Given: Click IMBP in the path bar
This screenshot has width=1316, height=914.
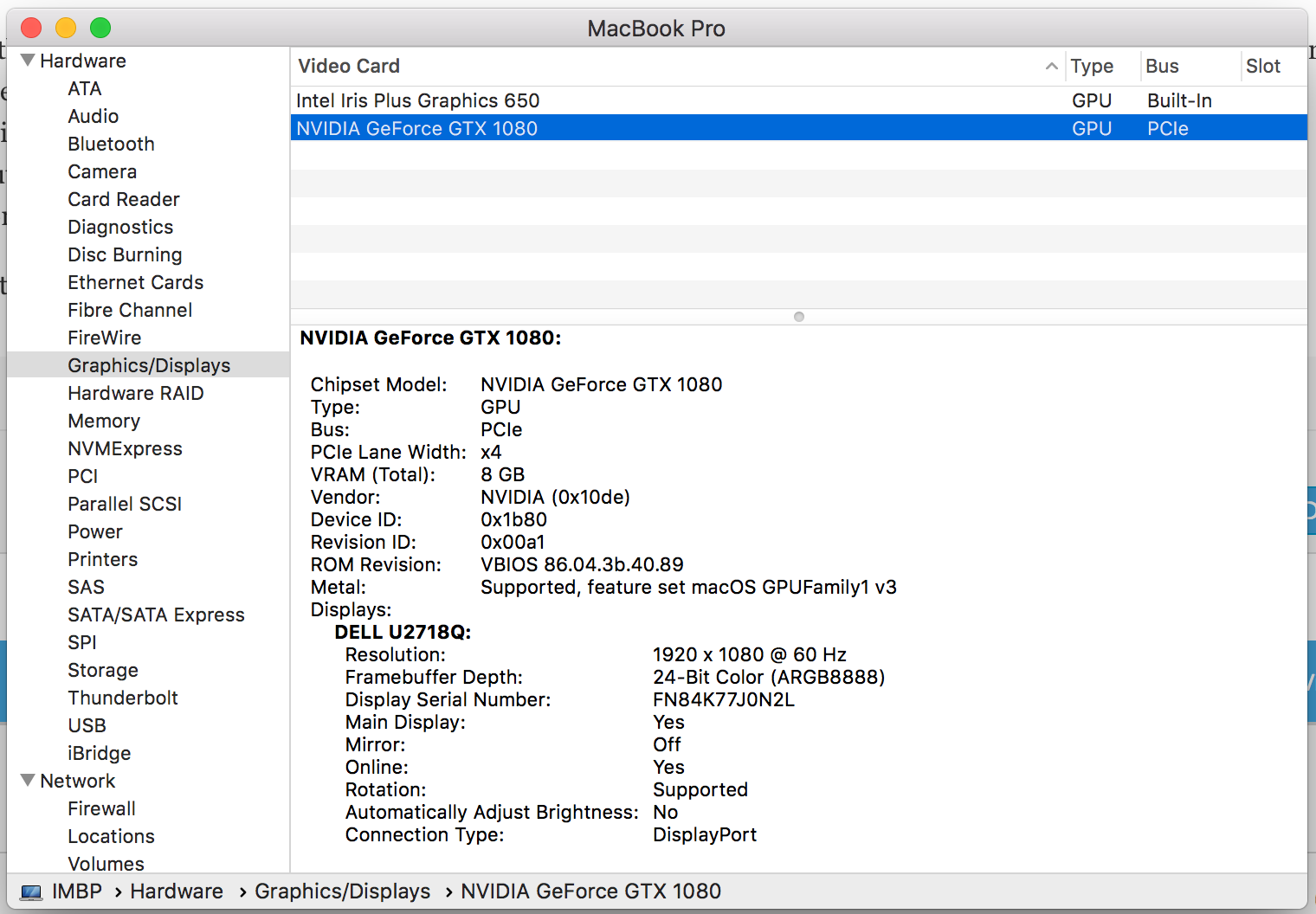Looking at the screenshot, I should pyautogui.click(x=77, y=891).
